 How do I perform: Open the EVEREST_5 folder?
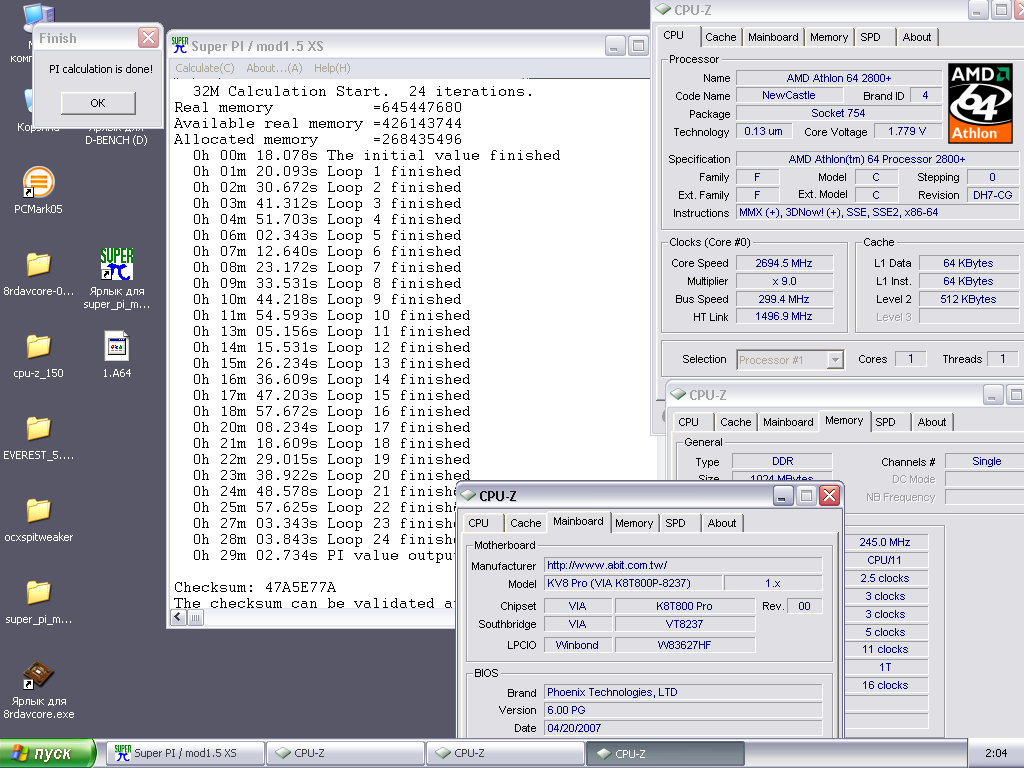tap(39, 428)
